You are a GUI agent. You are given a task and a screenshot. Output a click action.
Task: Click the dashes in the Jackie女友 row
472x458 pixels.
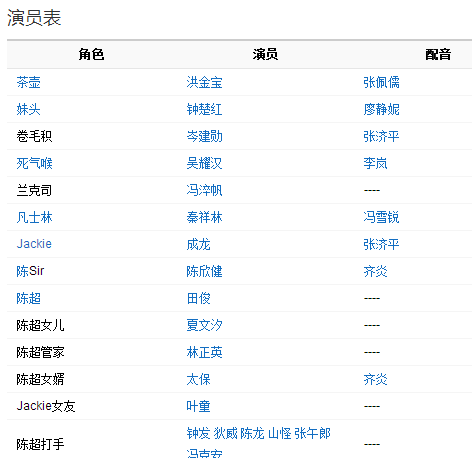coord(372,406)
